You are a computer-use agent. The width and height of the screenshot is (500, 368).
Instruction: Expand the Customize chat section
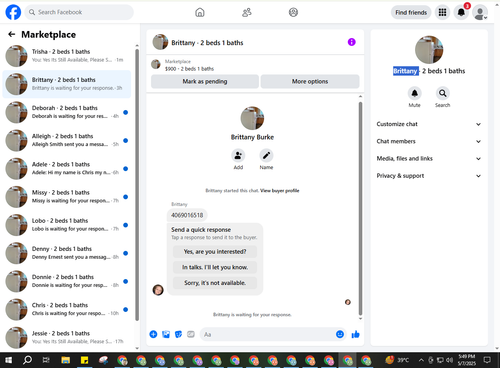pyautogui.click(x=429, y=124)
